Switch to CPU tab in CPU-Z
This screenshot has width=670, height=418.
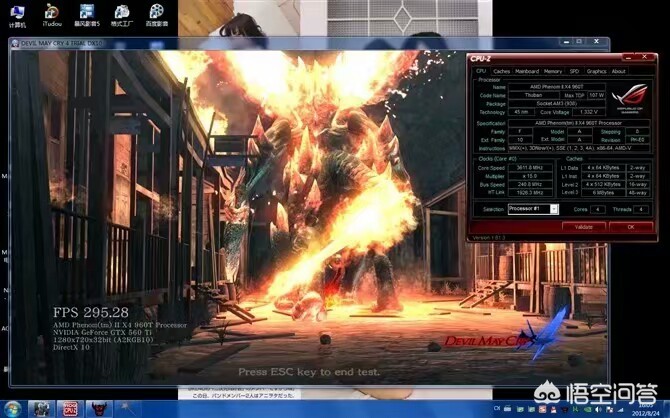pyautogui.click(x=481, y=71)
